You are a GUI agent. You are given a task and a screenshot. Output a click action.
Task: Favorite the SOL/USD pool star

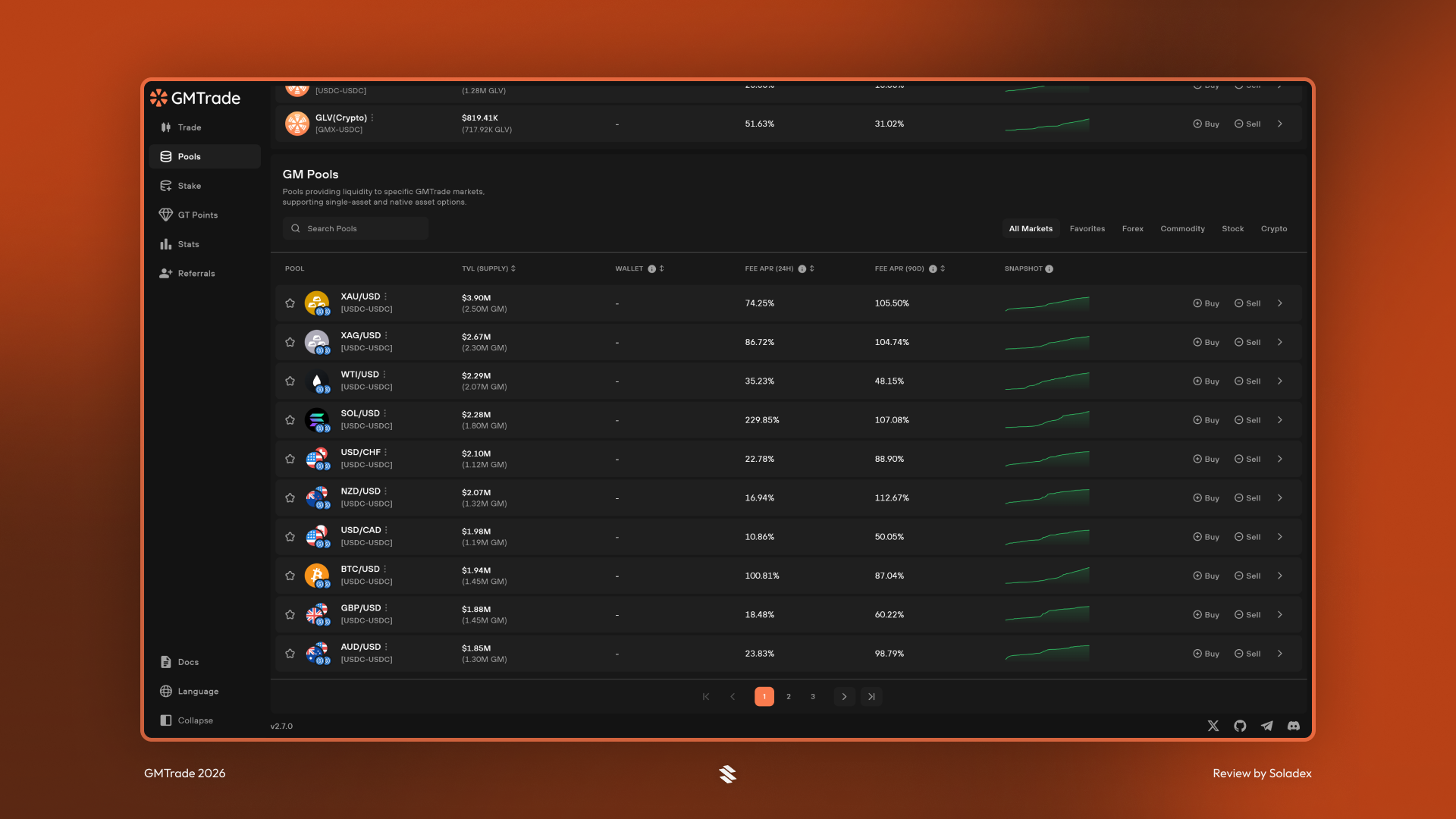pyautogui.click(x=290, y=420)
